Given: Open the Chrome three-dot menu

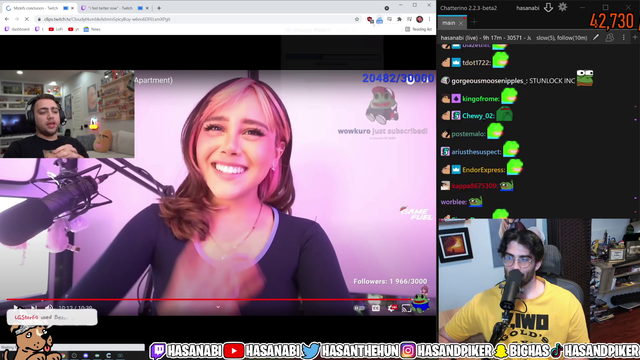Looking at the screenshot, I should point(429,19).
